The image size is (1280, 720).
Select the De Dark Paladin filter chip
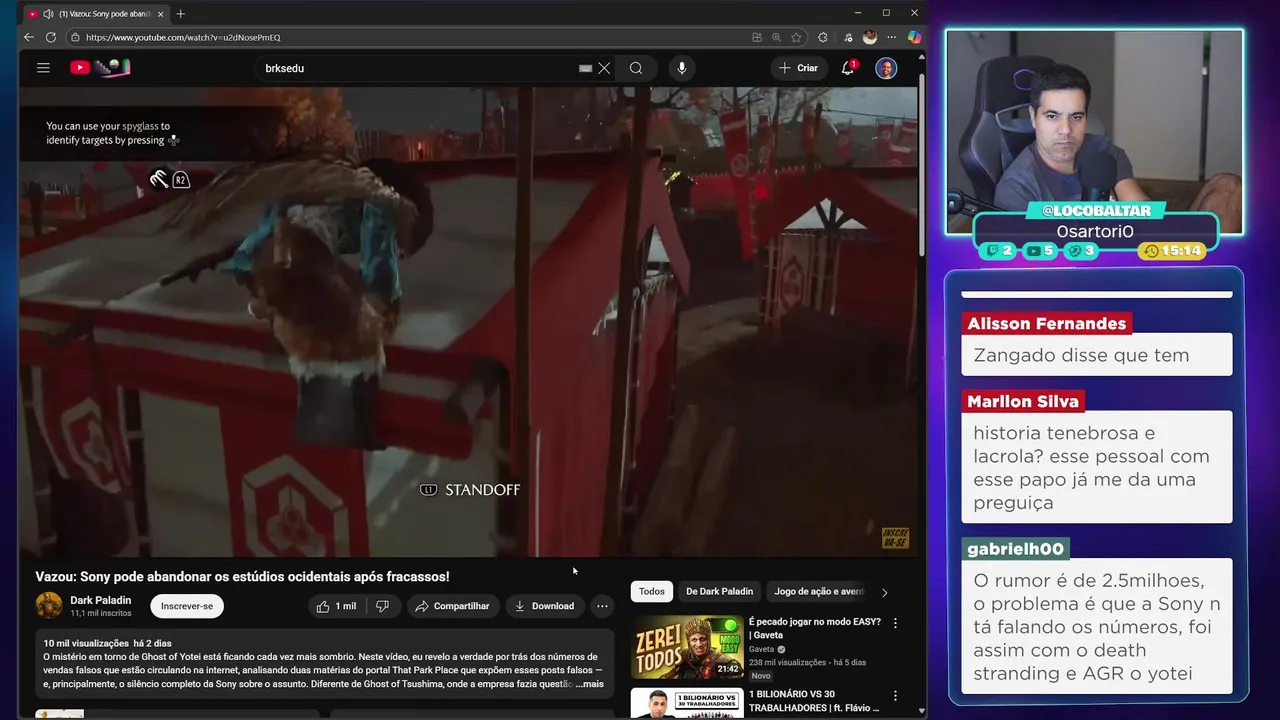point(720,591)
